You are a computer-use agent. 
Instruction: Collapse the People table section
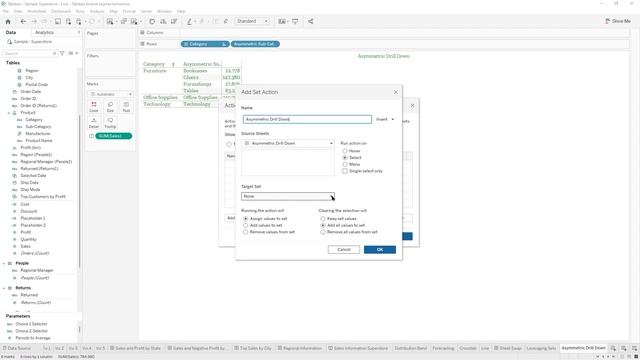[4, 264]
